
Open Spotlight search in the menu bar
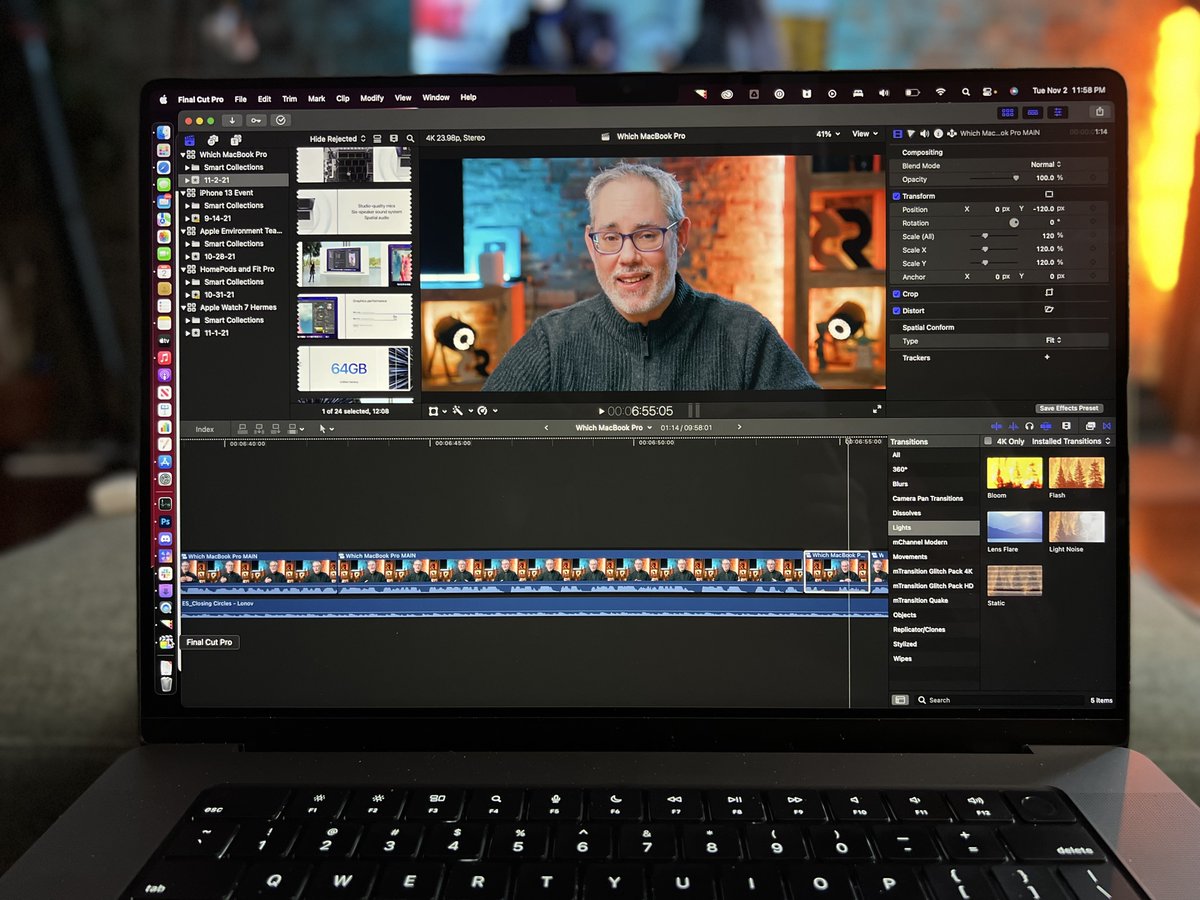965,92
